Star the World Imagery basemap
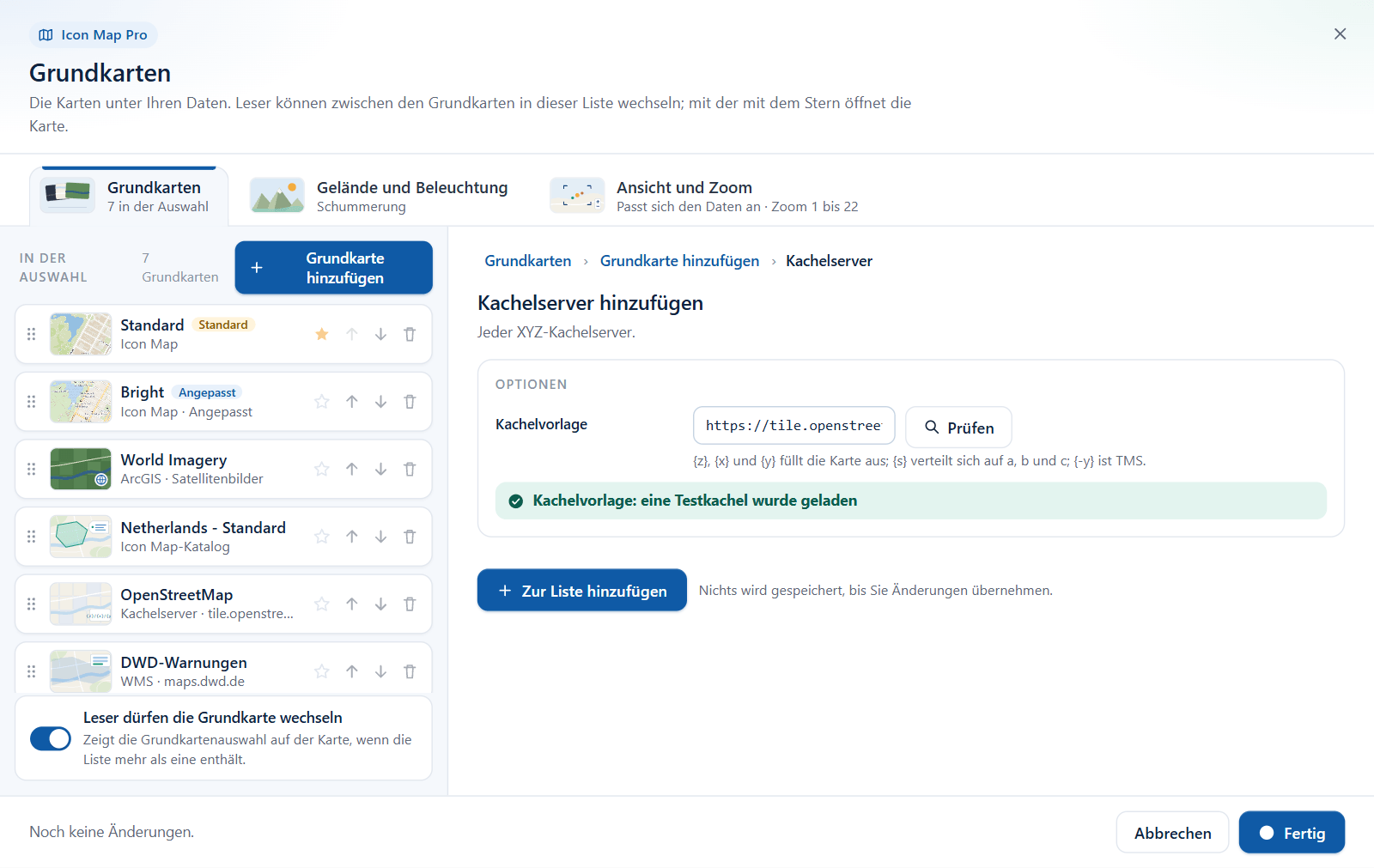The width and height of the screenshot is (1374, 868). point(322,469)
